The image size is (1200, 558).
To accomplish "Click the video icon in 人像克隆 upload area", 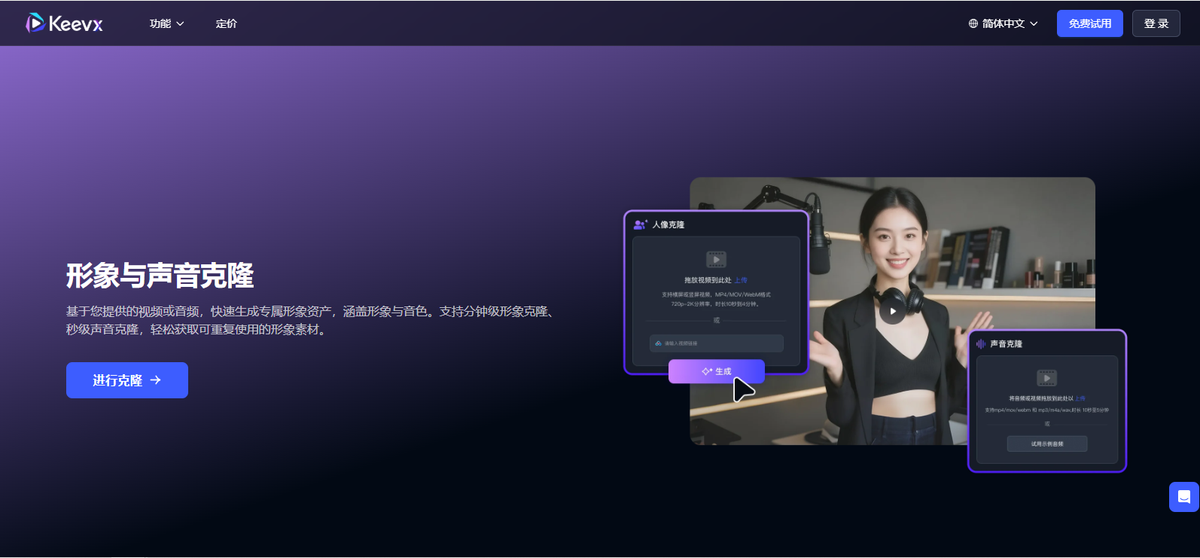I will (x=716, y=259).
